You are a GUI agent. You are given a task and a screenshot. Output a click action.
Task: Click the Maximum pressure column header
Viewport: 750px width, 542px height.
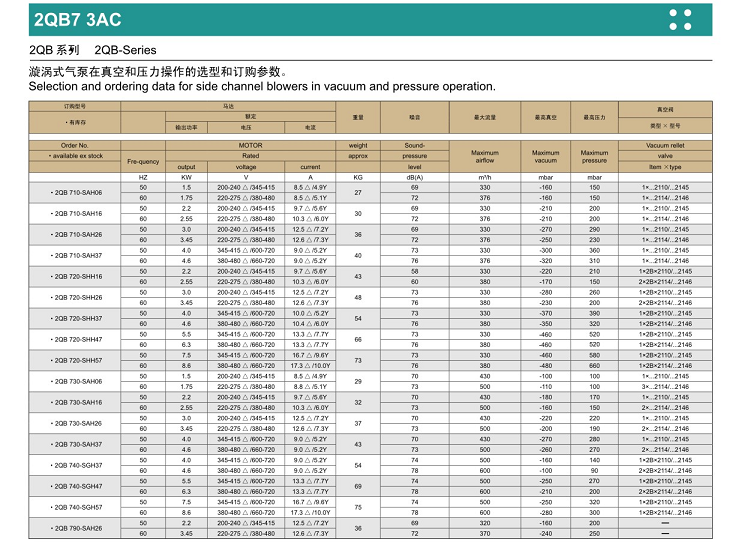594,156
